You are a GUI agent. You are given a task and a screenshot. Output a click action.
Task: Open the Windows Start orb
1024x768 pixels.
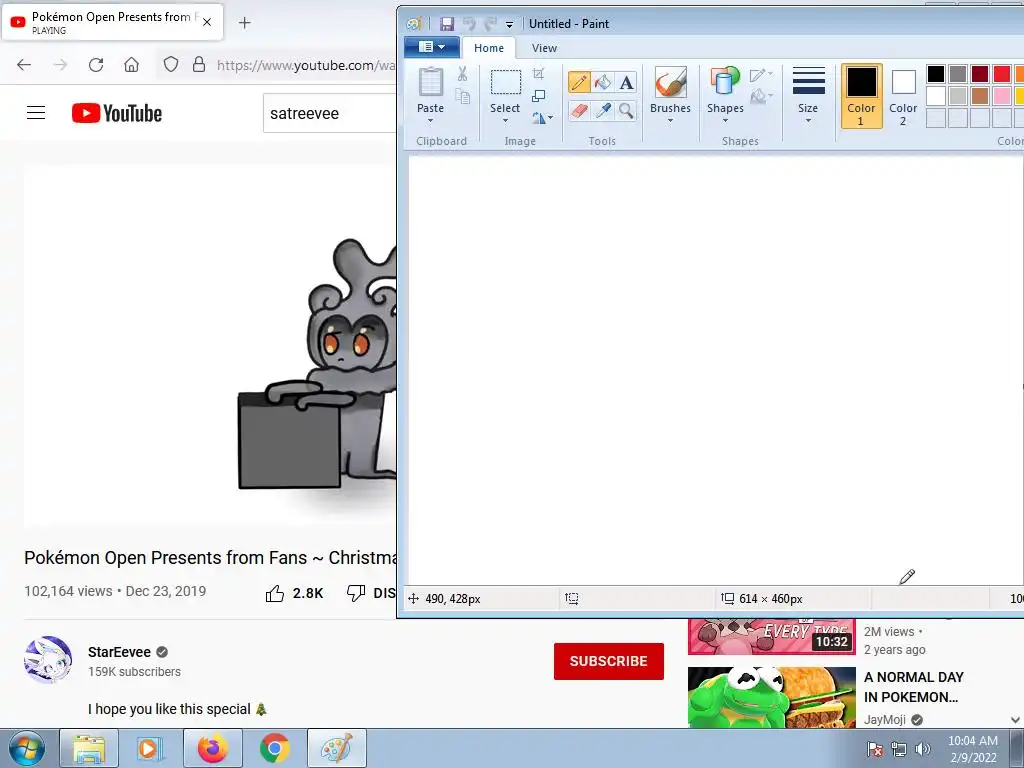coord(26,748)
